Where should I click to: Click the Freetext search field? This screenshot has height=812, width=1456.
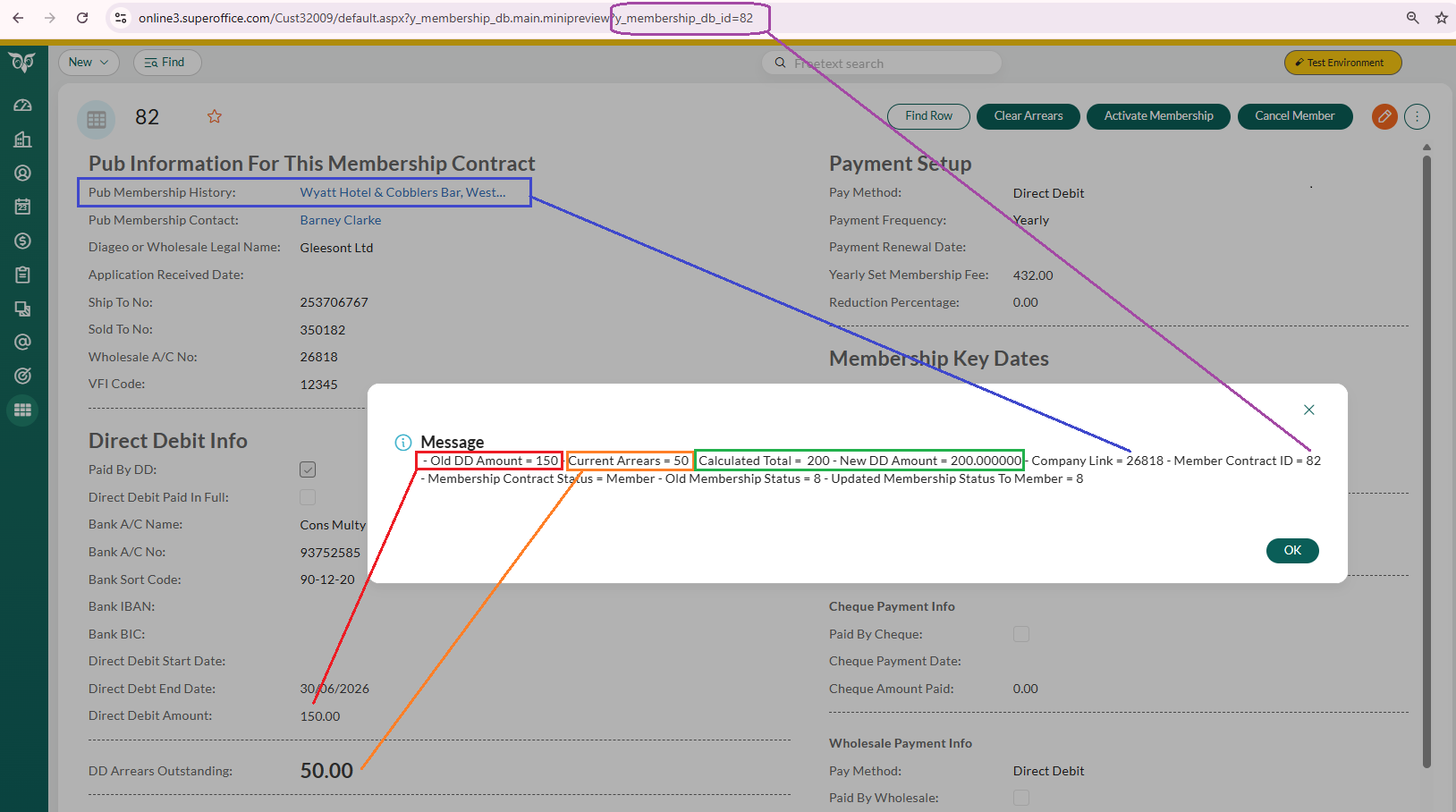coord(885,63)
